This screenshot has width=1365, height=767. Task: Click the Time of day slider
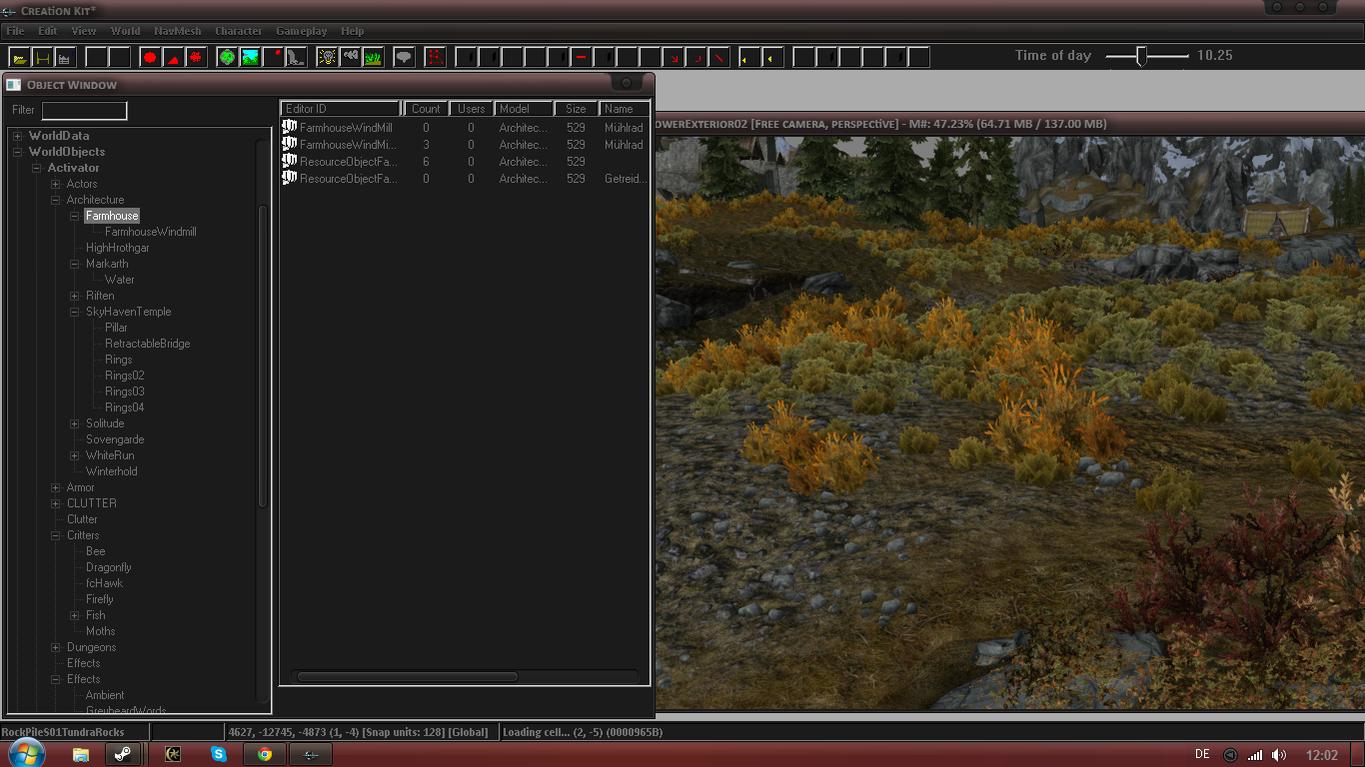click(x=1141, y=56)
